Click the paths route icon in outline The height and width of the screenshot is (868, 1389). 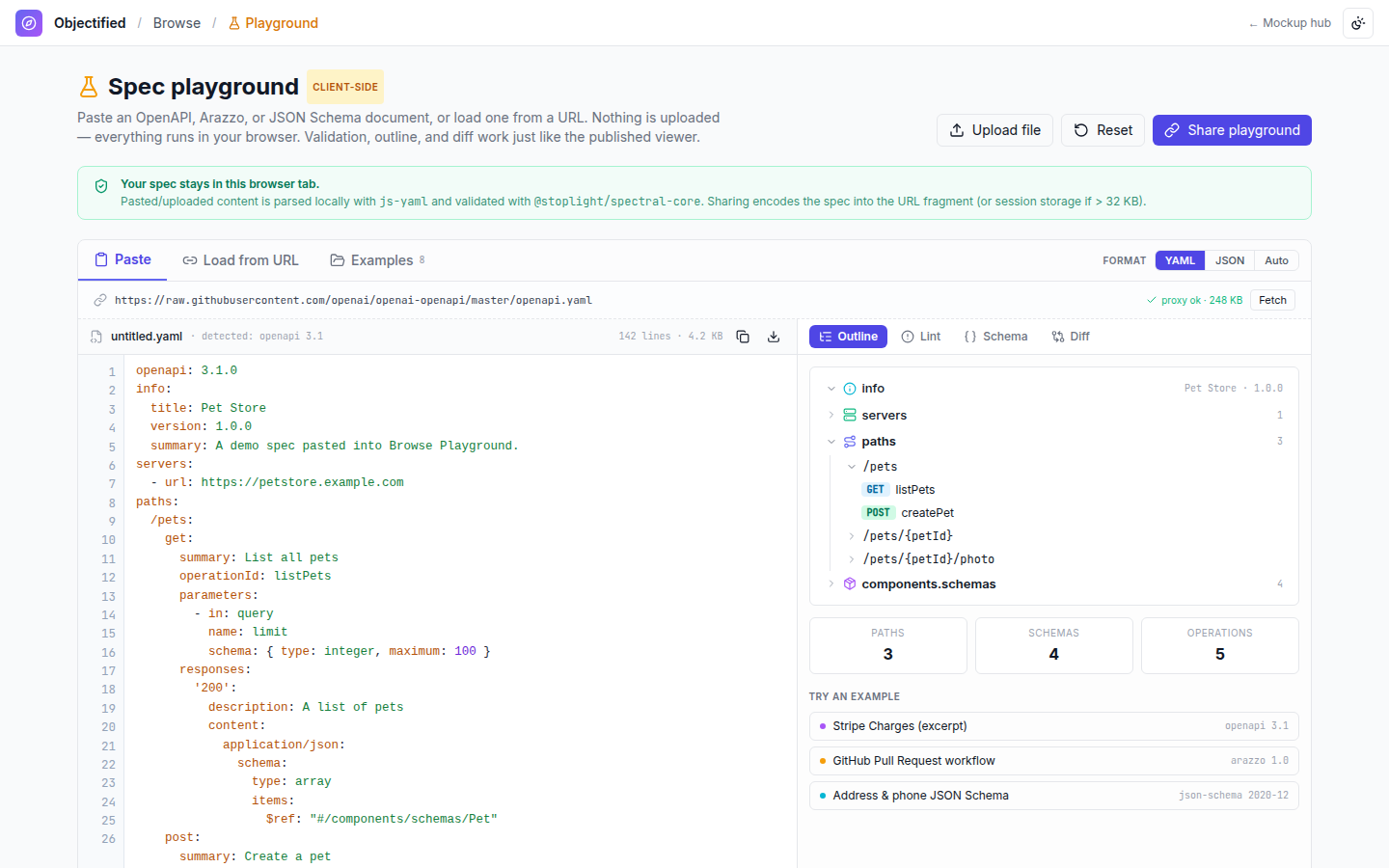click(x=850, y=442)
